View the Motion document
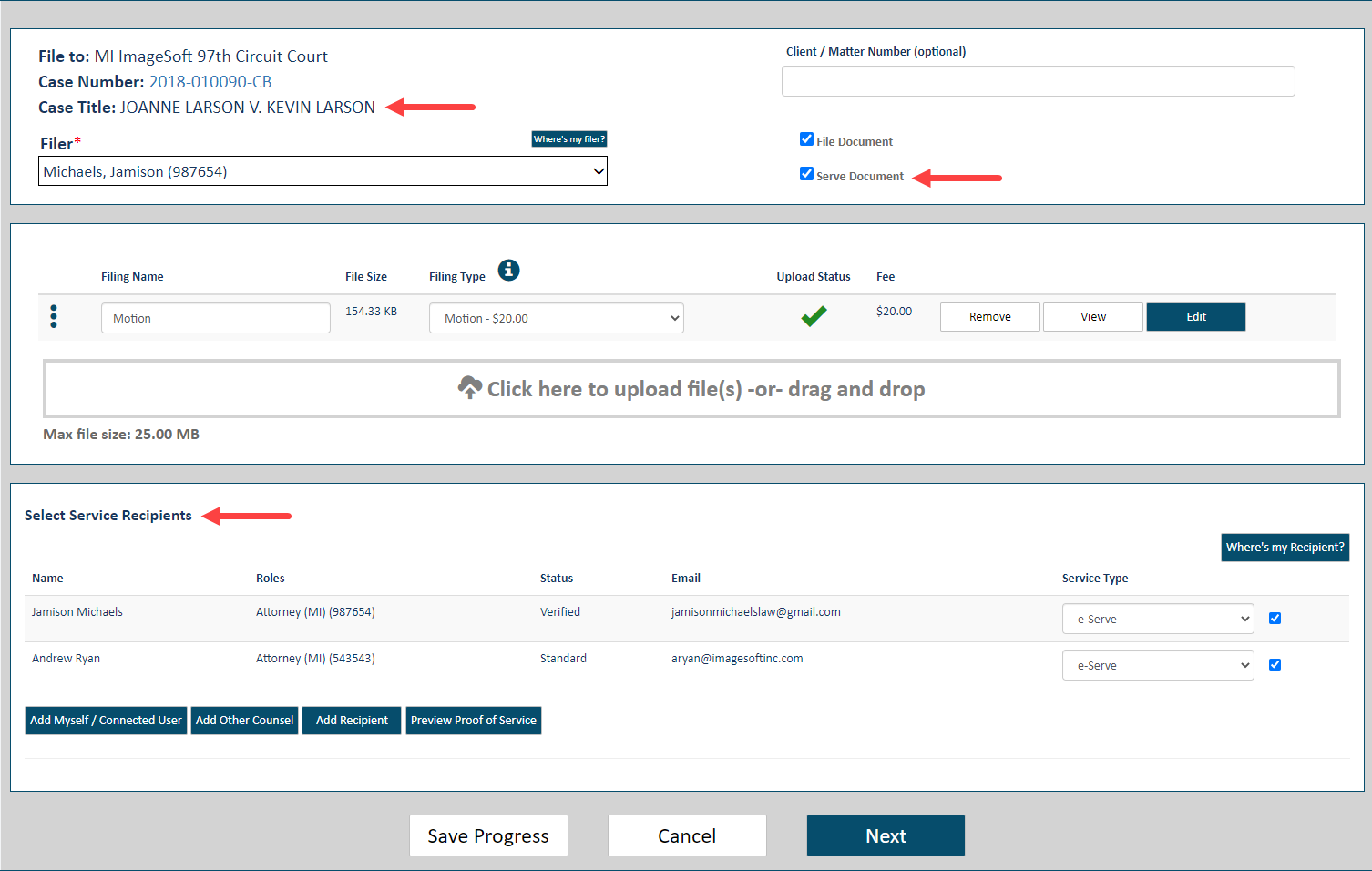The image size is (1372, 871). [x=1093, y=317]
